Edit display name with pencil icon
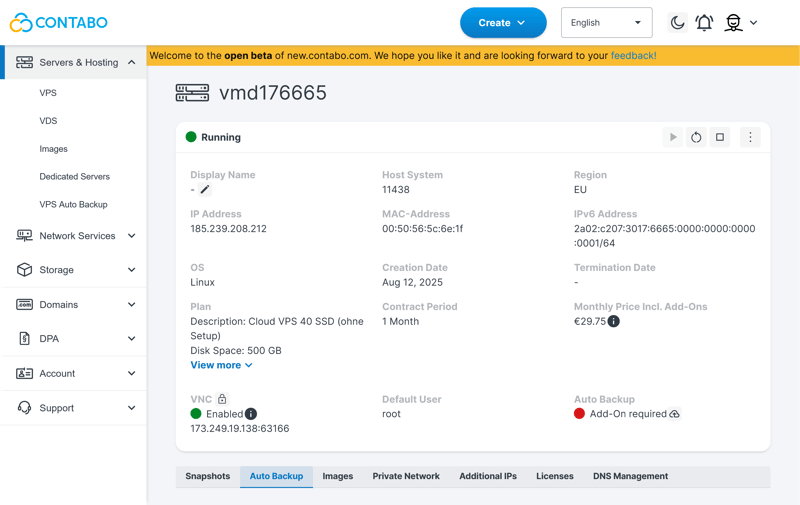Image resolution: width=800 pixels, height=505 pixels. 205,189
